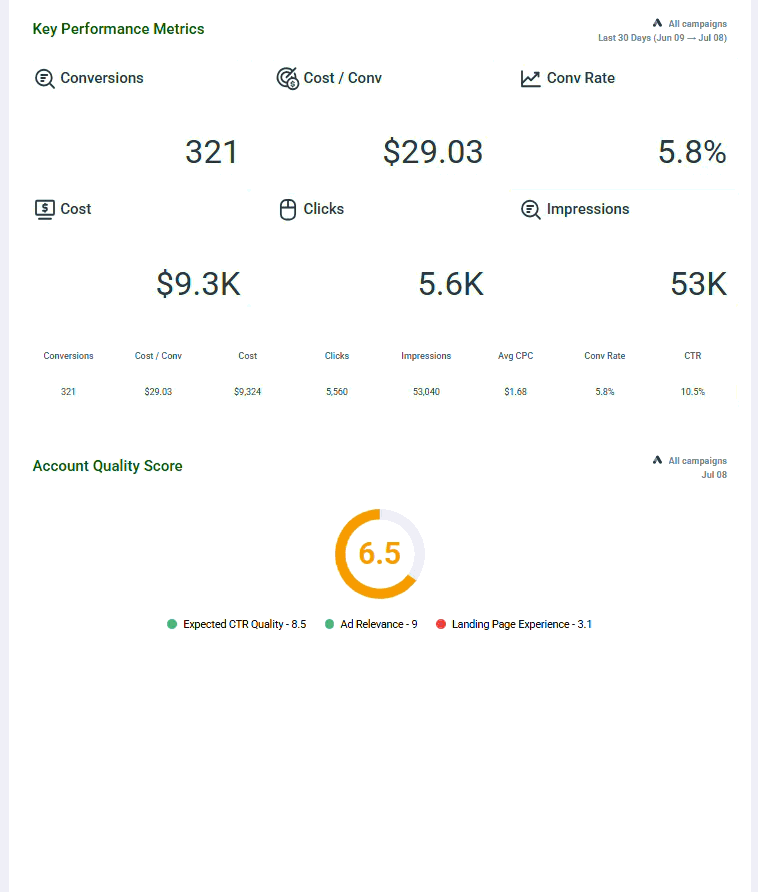Click Google Ads logo beside Key Performance Metrics campaigns
Viewport: 758px width, 892px height.
(x=657, y=23)
